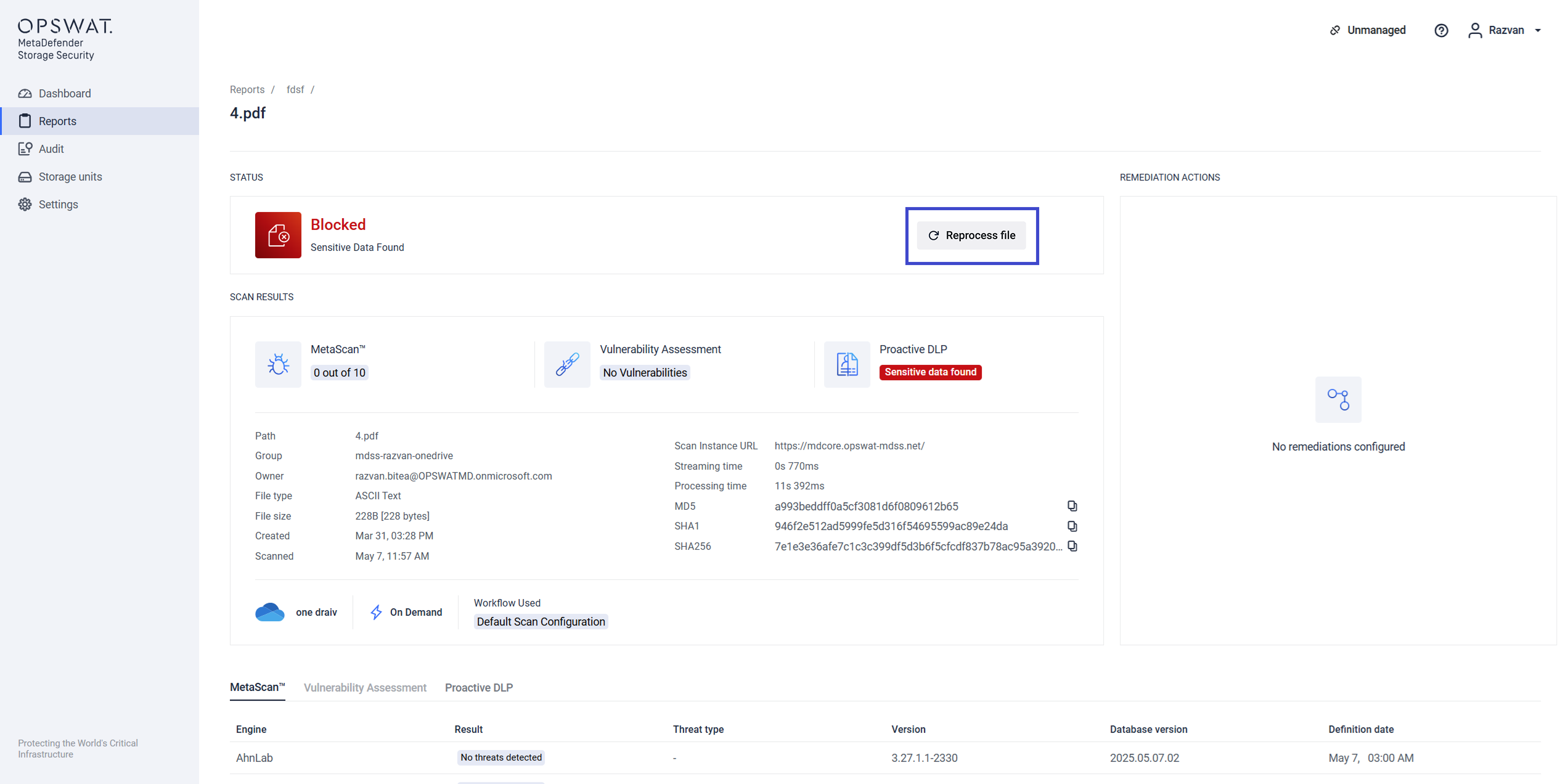Click the one draiv storage label

[x=316, y=612]
